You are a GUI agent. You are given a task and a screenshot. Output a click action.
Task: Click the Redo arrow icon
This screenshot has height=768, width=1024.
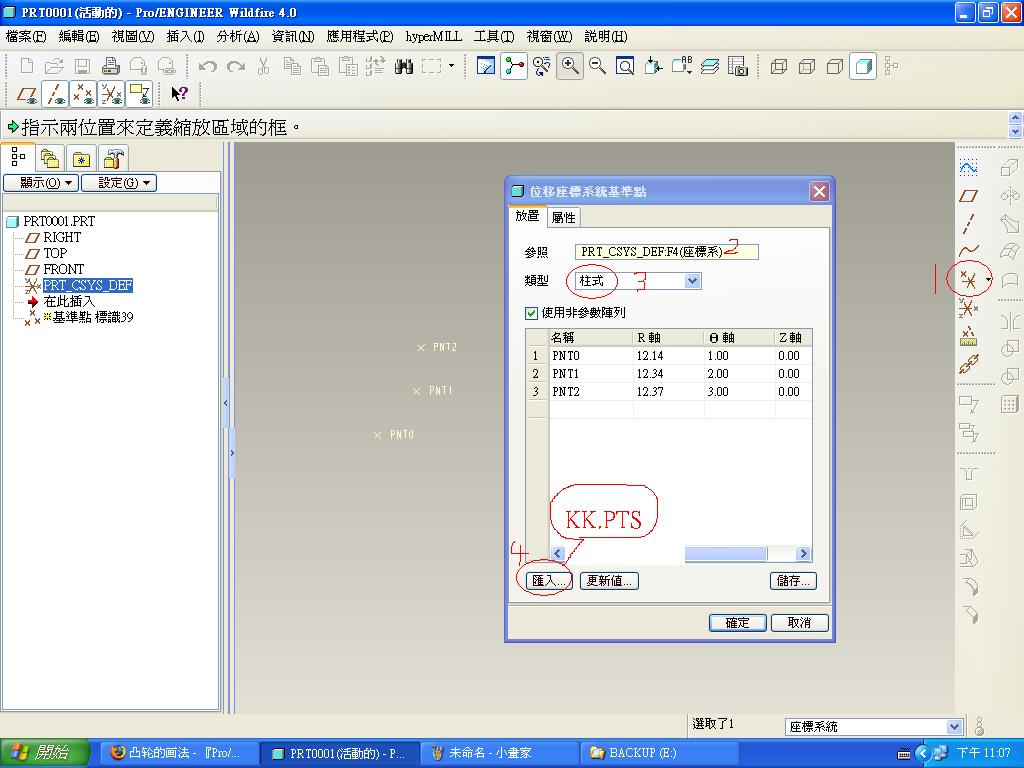[236, 66]
